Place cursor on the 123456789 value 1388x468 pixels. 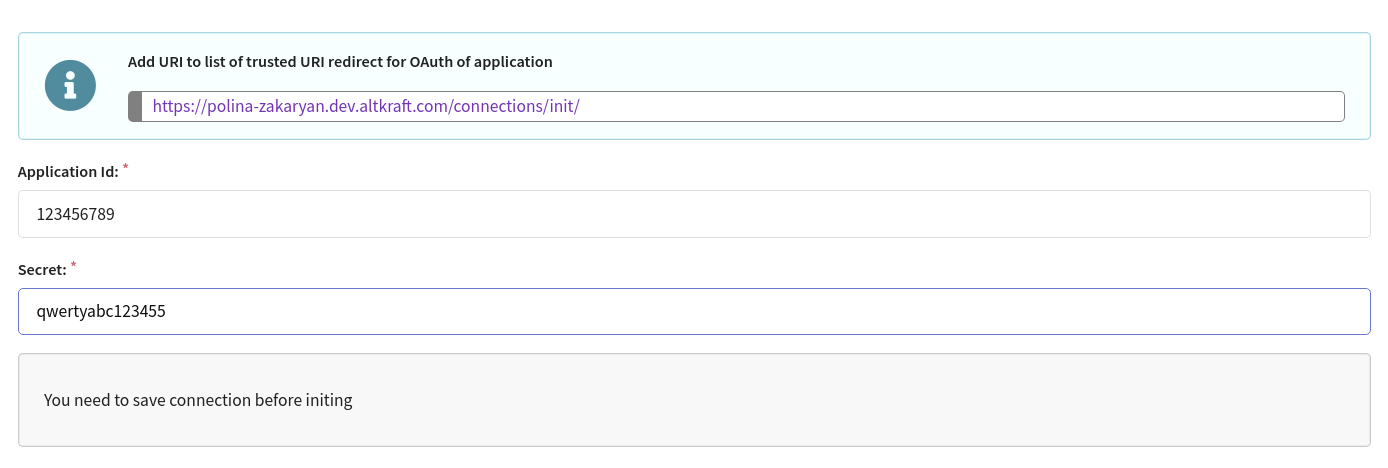[76, 214]
